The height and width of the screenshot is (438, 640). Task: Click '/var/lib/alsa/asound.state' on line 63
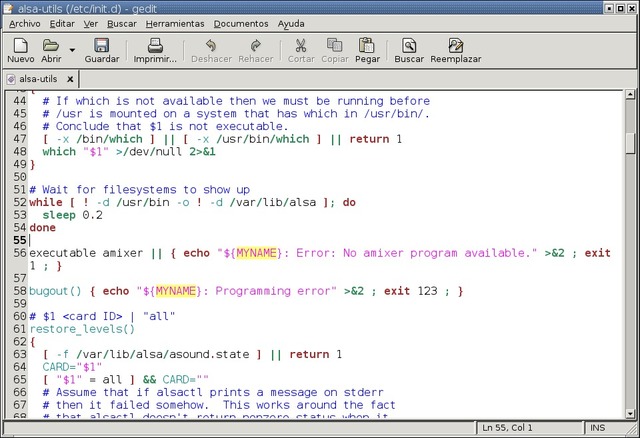(x=162, y=354)
